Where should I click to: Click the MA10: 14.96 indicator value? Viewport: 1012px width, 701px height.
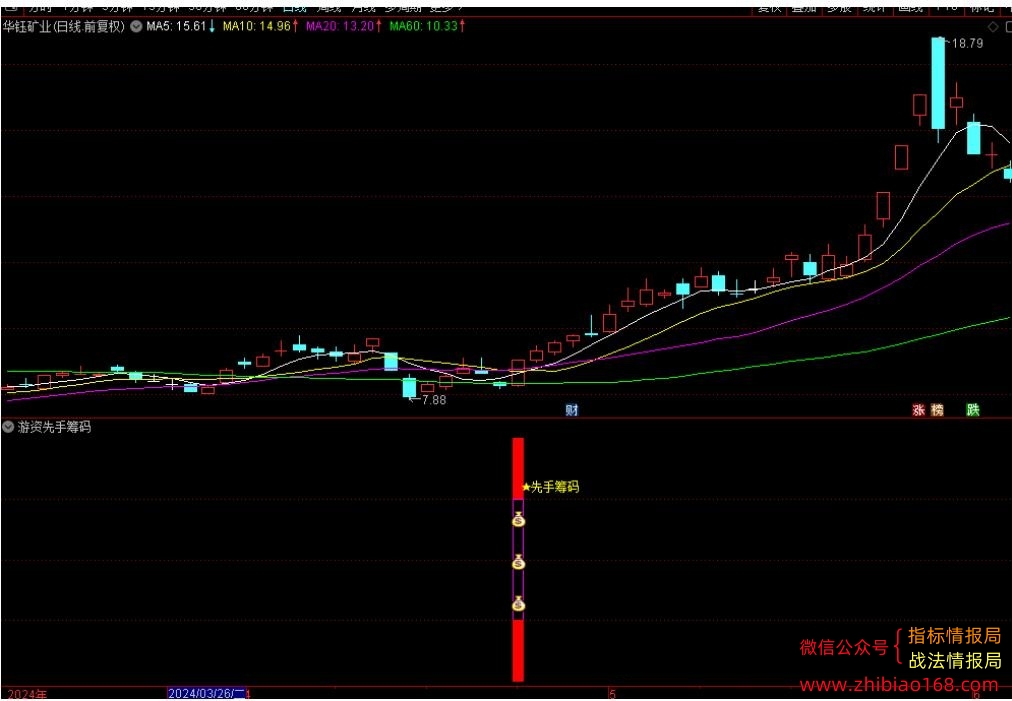tap(261, 26)
